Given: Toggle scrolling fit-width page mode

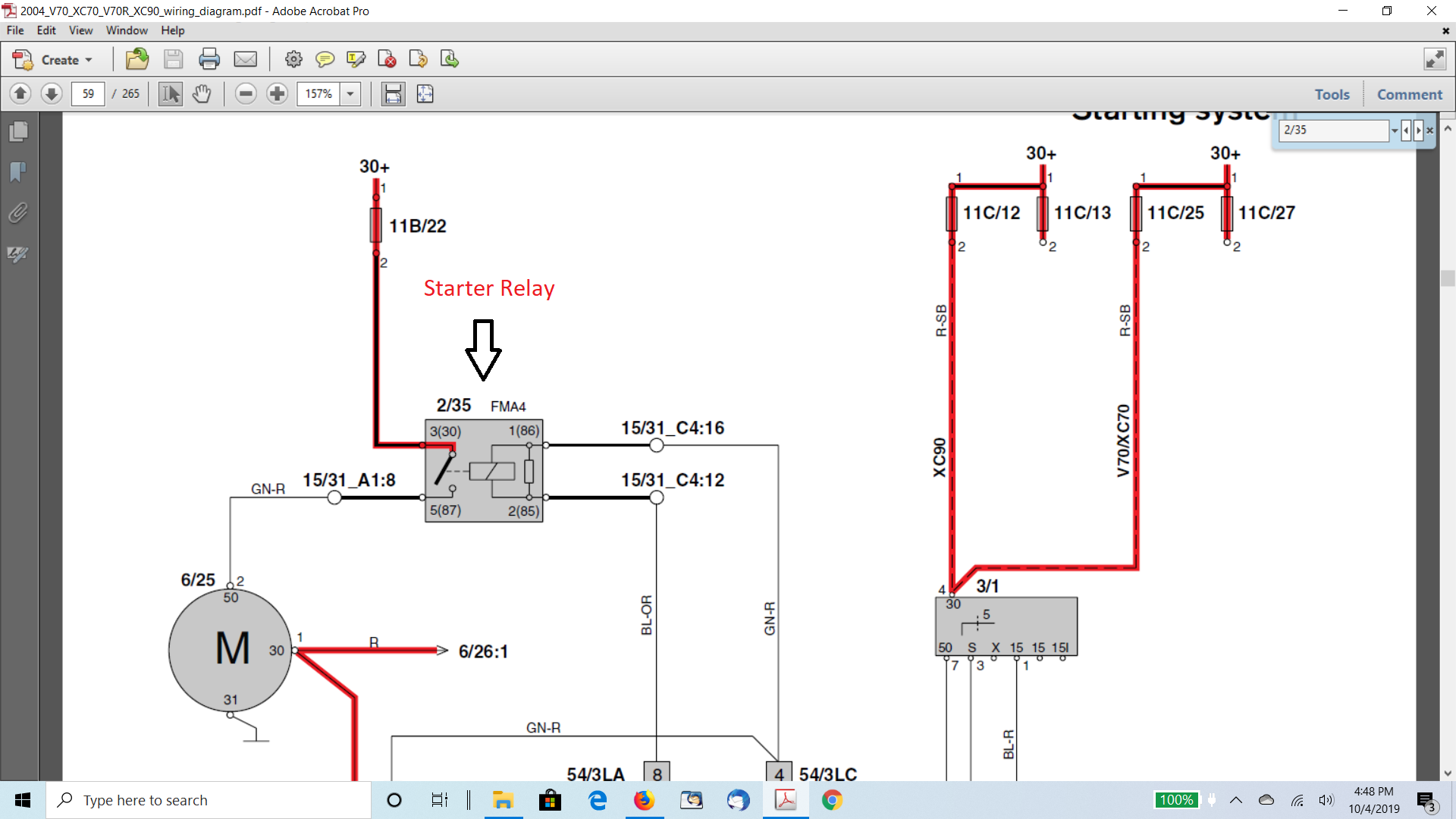Looking at the screenshot, I should point(393,94).
